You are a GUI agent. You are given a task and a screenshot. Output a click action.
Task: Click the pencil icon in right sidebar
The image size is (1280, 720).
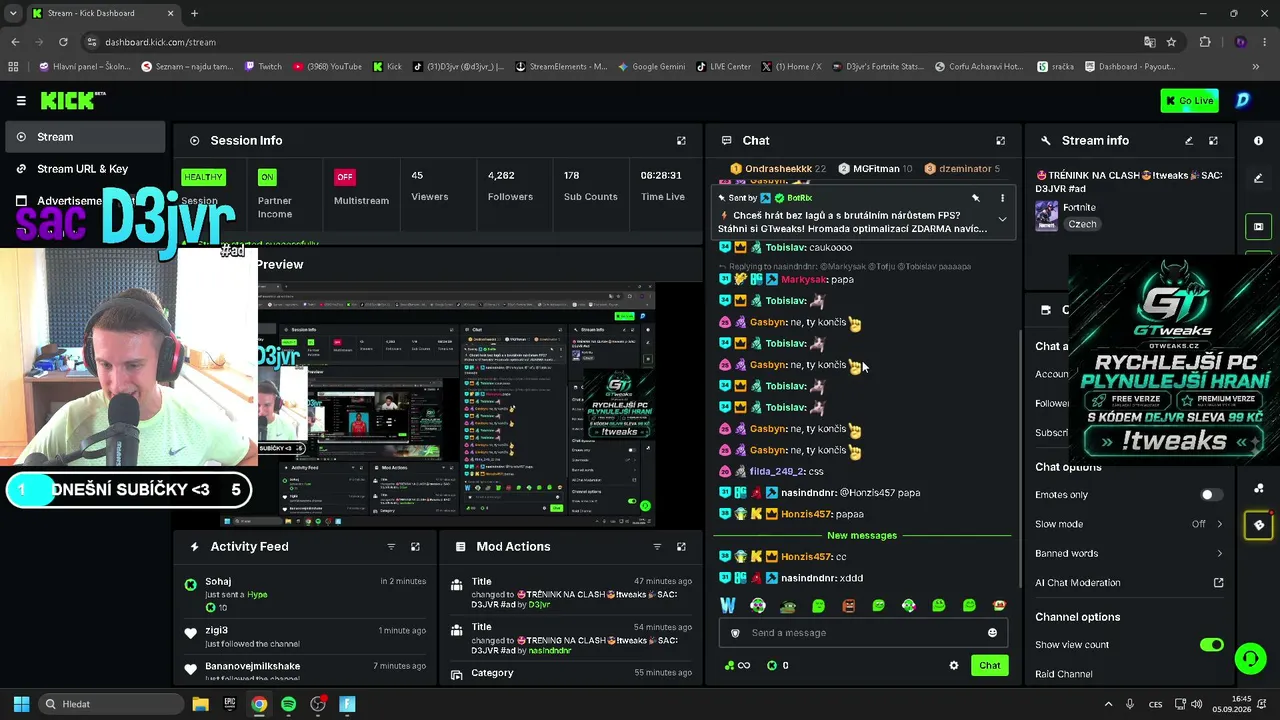[x=1258, y=178]
